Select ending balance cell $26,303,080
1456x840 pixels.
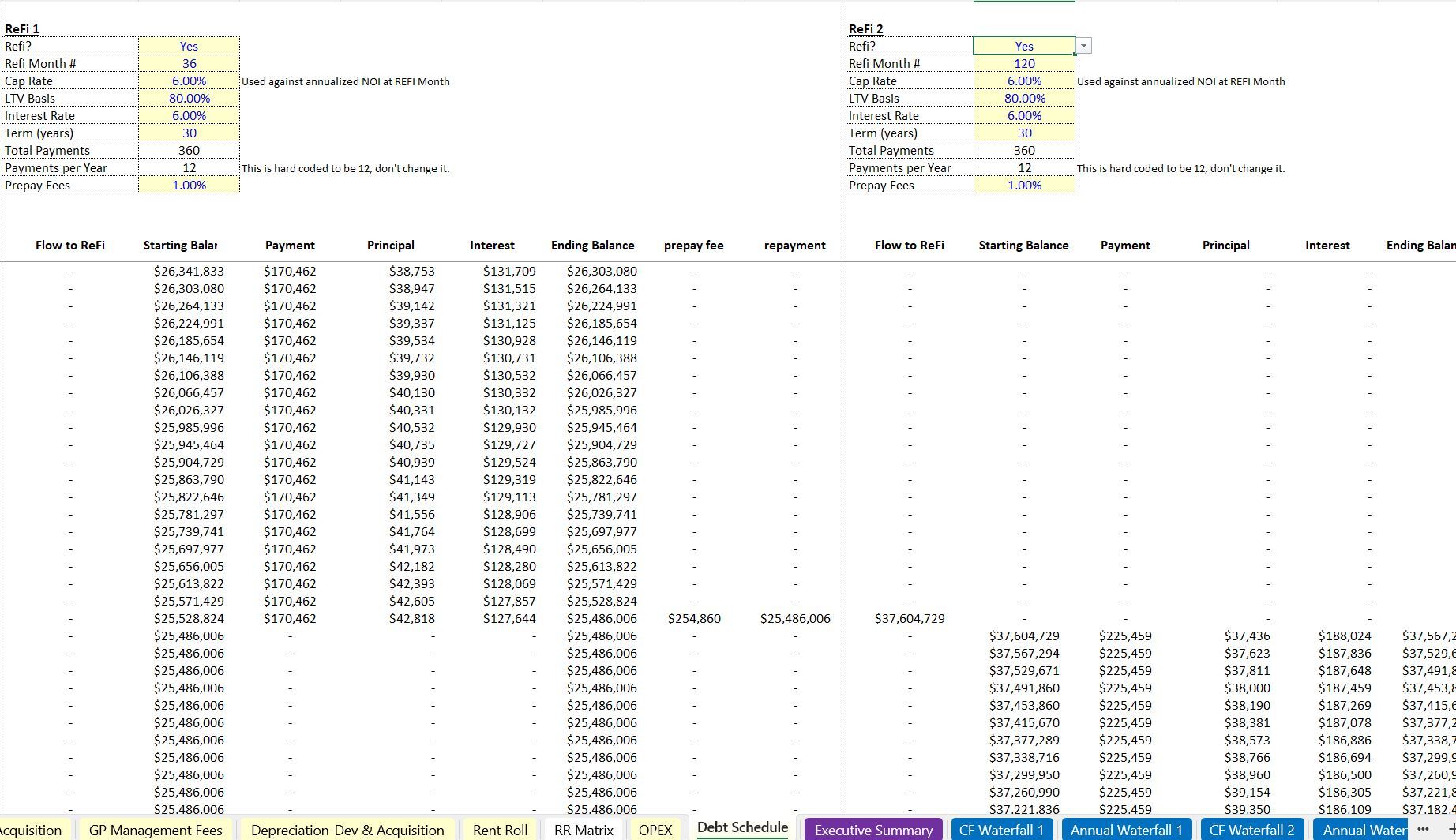coord(602,271)
